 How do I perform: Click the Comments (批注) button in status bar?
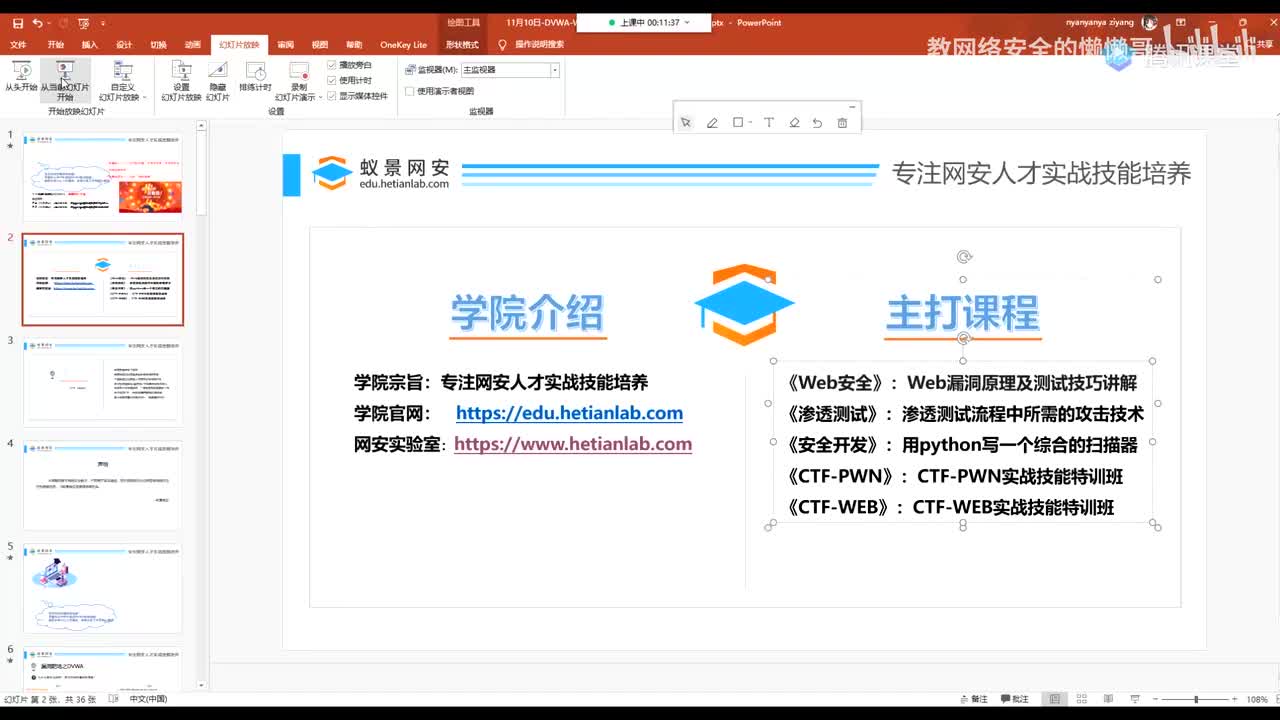pos(1013,699)
